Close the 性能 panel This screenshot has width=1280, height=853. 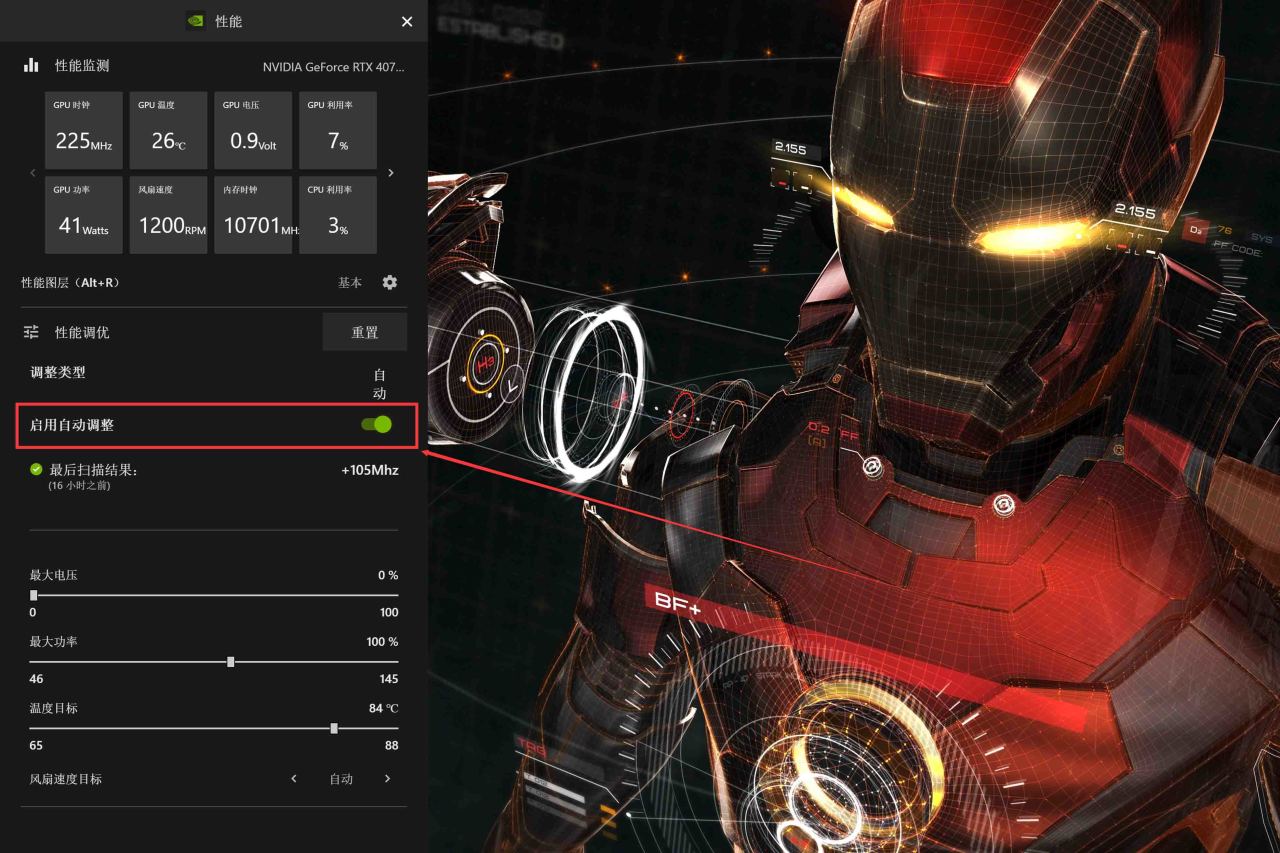[407, 22]
